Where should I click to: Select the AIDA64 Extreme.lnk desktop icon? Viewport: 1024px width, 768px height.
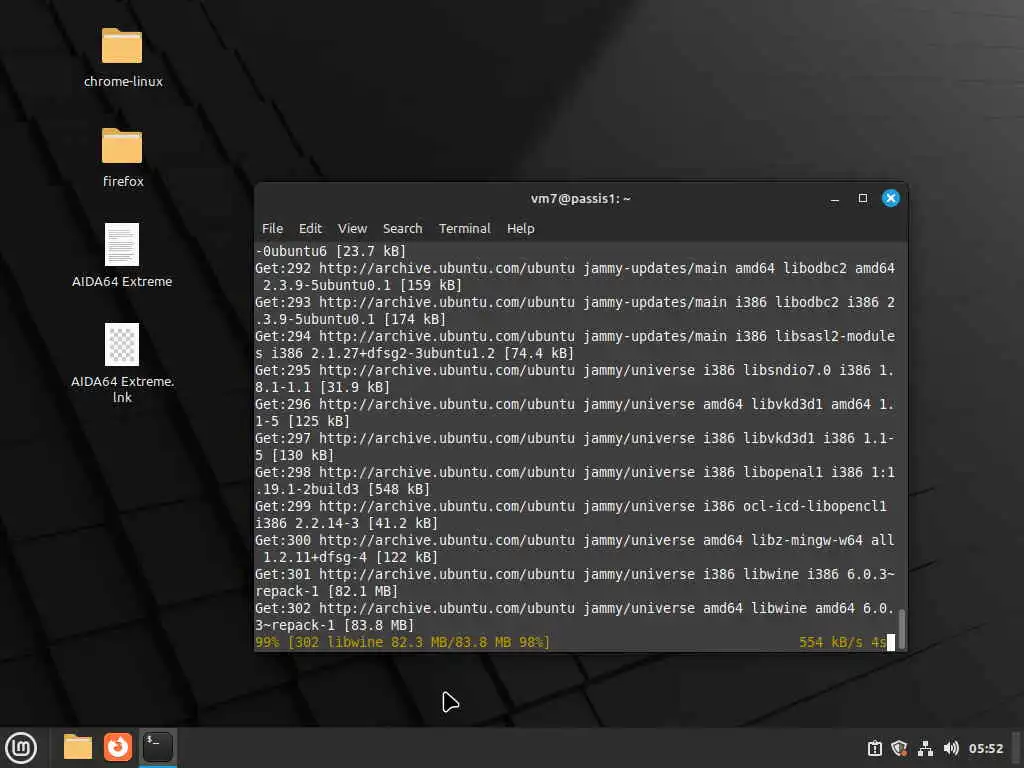(122, 345)
